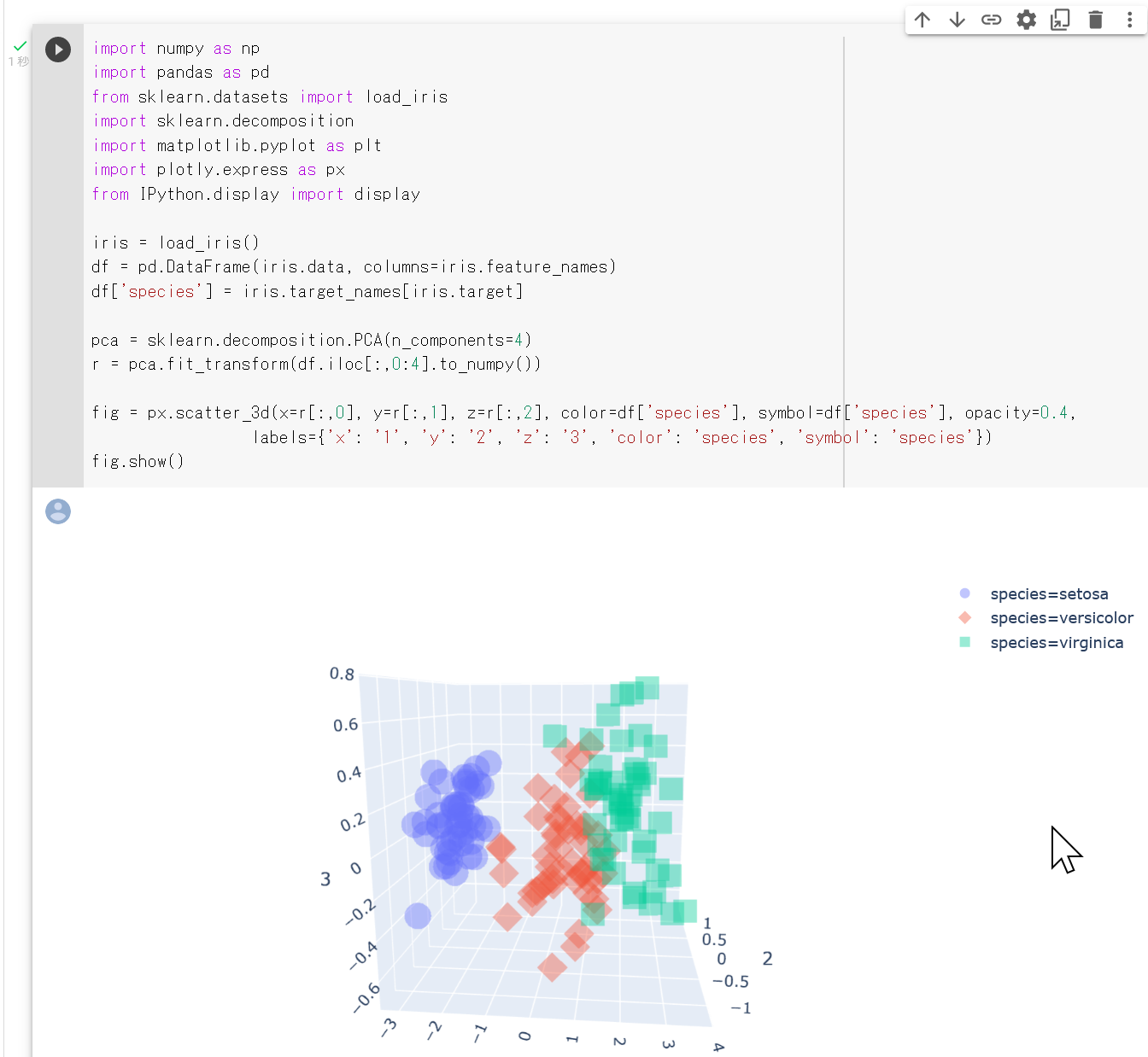The height and width of the screenshot is (1057, 1148).
Task: Delete the cell with the trash icon
Action: pos(1095,20)
